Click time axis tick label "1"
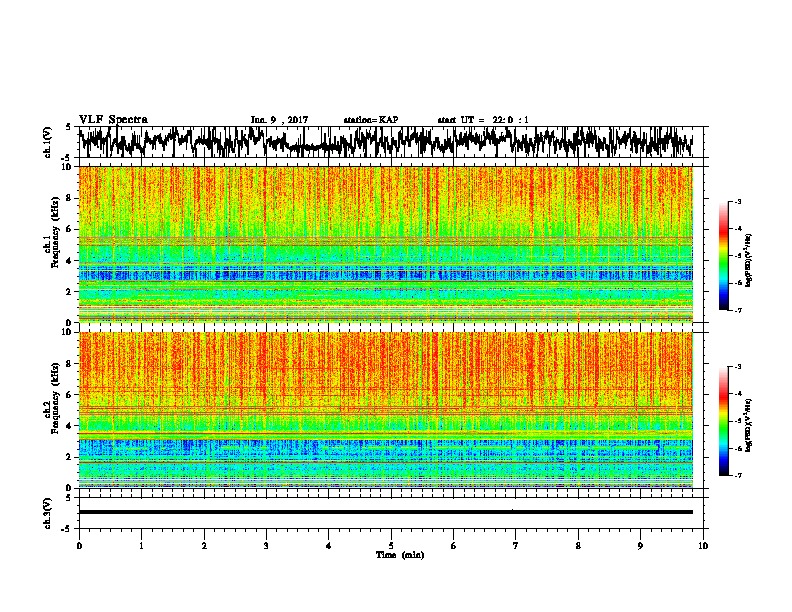Viewport: 792px width, 612px height. pos(141,546)
